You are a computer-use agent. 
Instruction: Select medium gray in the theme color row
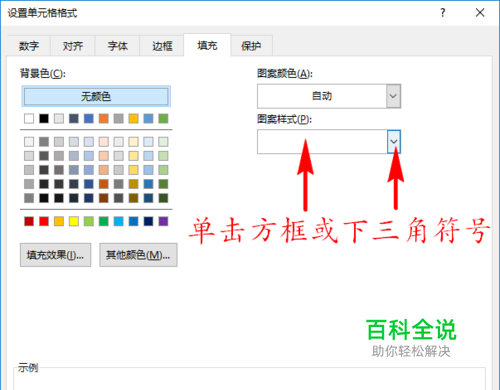tap(118, 118)
